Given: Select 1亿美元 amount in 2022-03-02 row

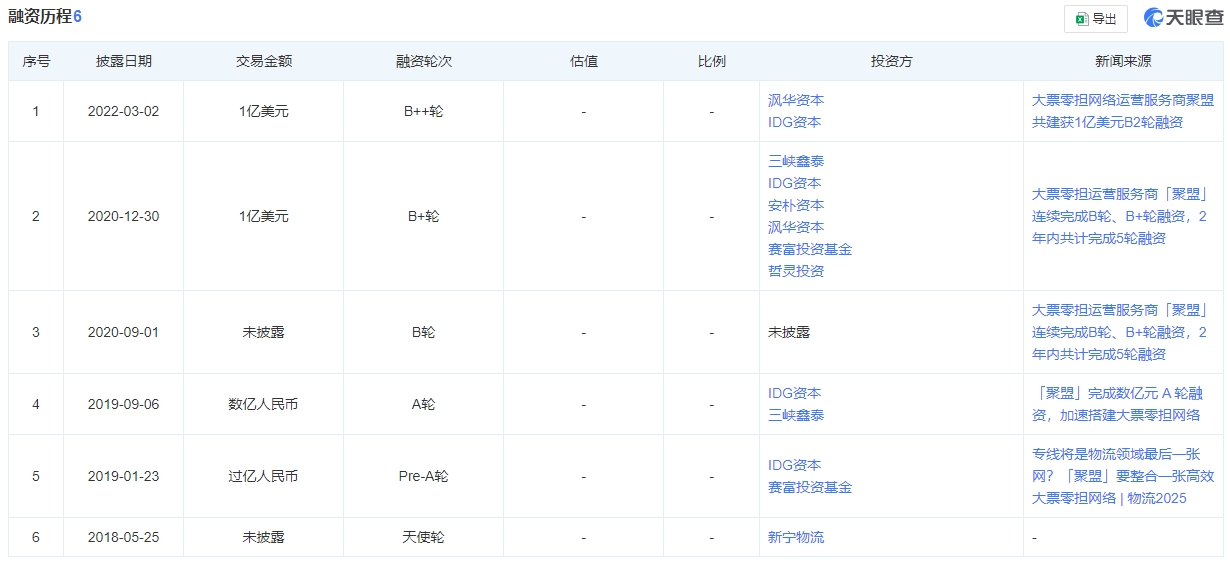Looking at the screenshot, I should tap(264, 111).
